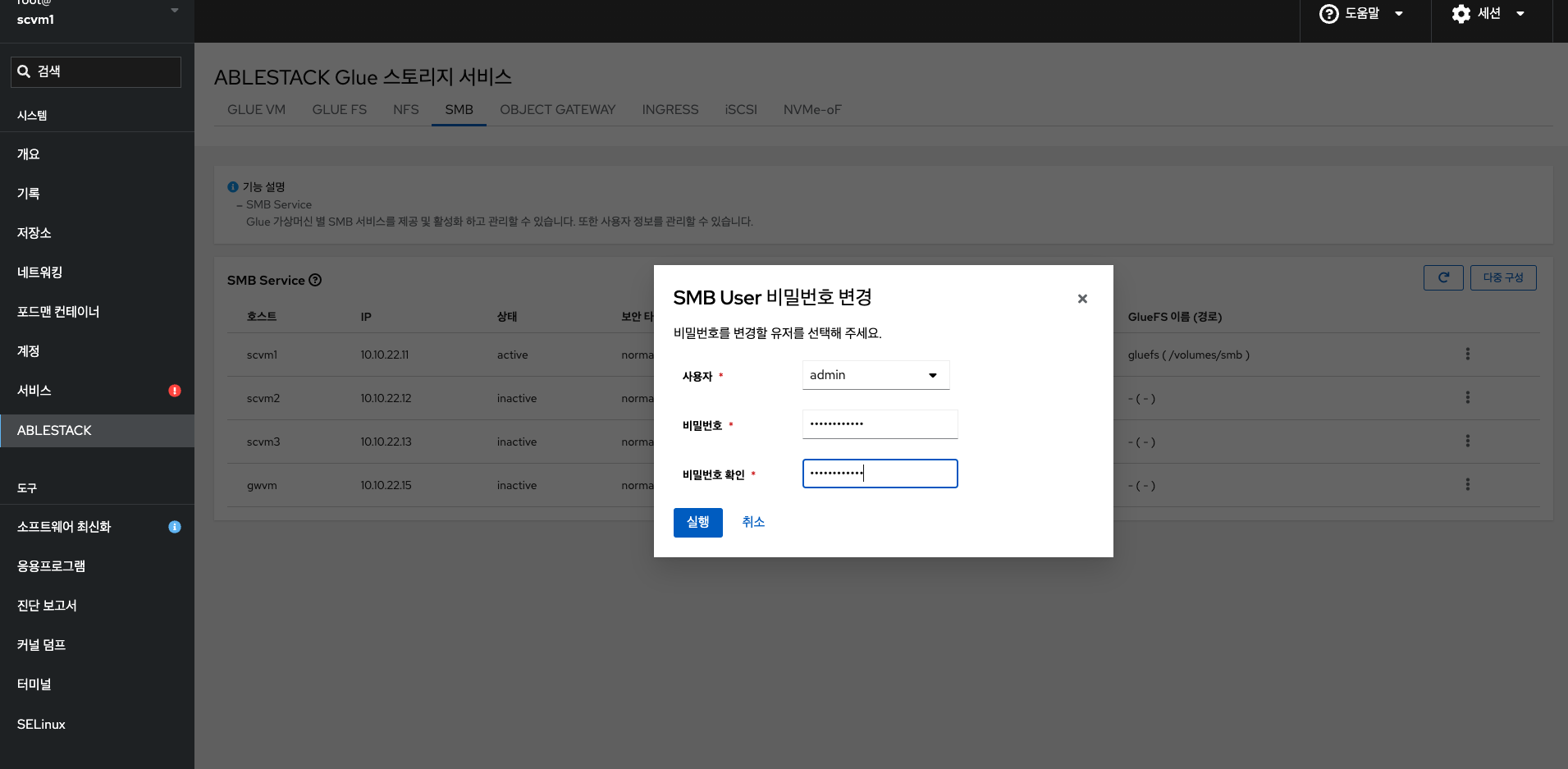Switch to the NFS tab
Image resolution: width=1568 pixels, height=769 pixels.
click(x=405, y=110)
